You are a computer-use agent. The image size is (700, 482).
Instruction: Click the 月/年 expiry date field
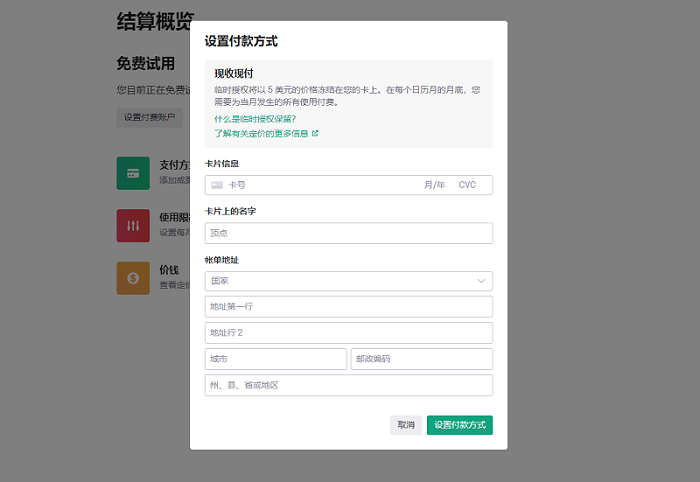pyautogui.click(x=434, y=185)
